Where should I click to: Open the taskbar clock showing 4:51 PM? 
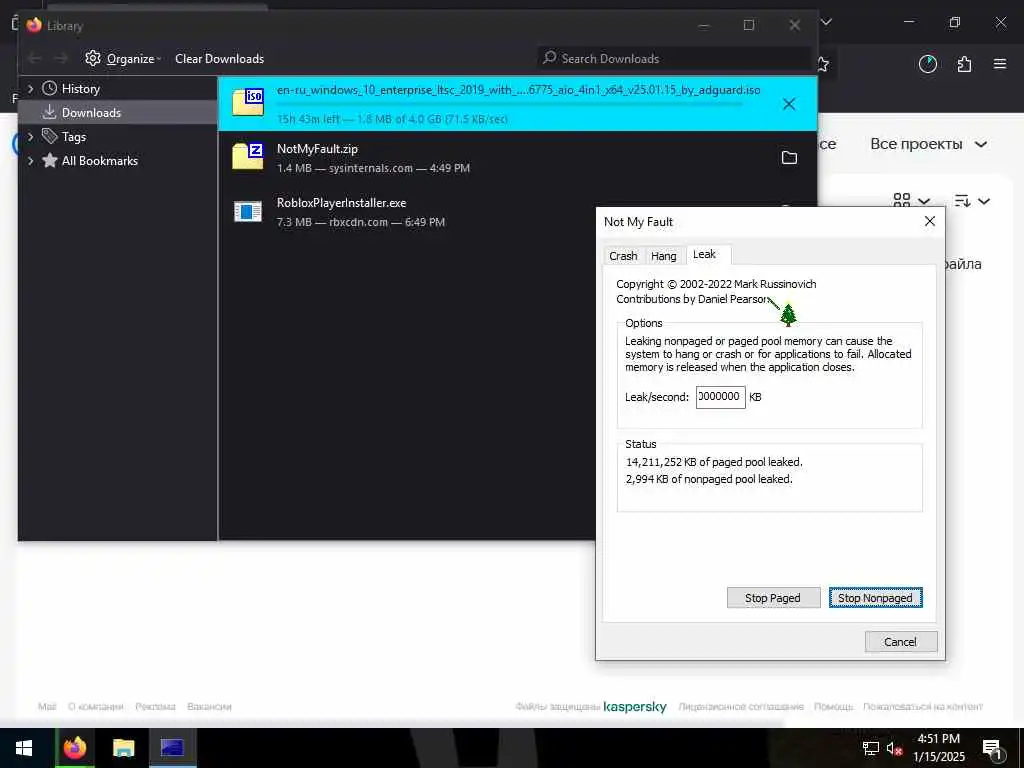938,748
